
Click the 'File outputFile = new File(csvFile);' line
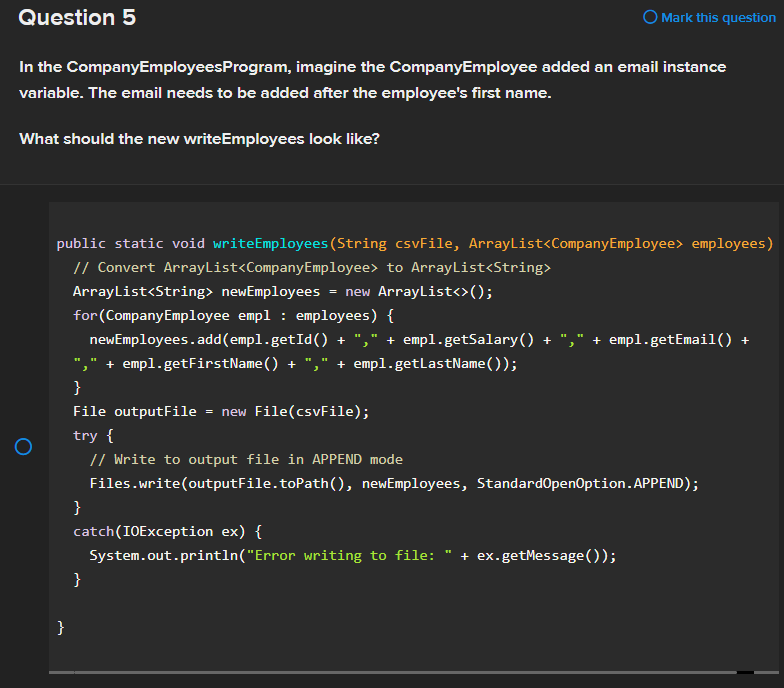click(221, 412)
